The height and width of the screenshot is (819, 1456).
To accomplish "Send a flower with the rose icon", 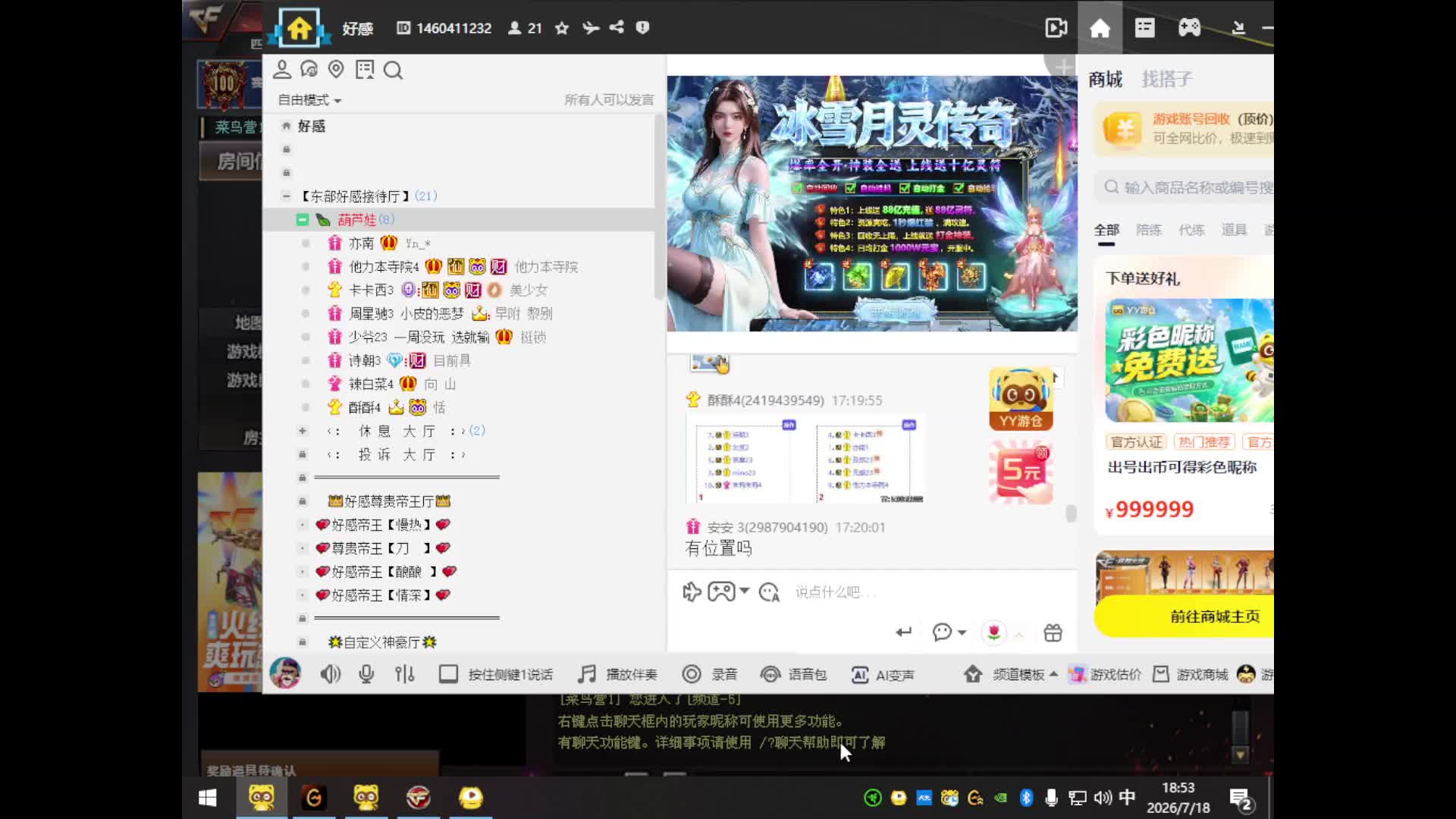I will click(993, 632).
